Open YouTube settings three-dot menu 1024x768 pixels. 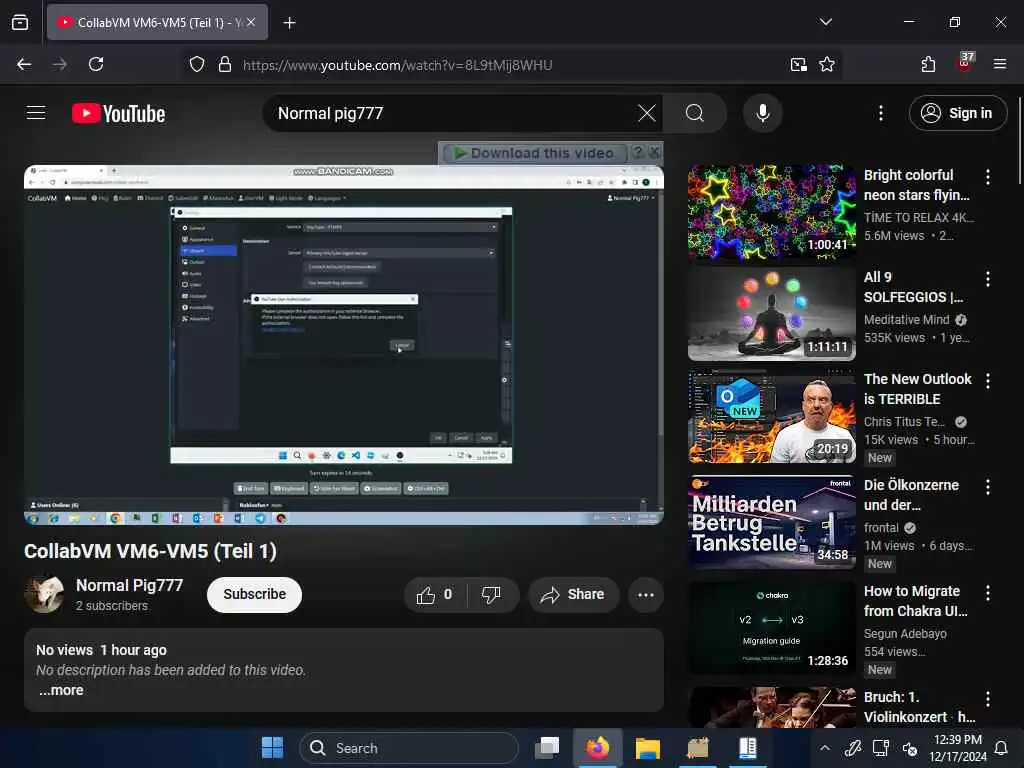pos(880,113)
